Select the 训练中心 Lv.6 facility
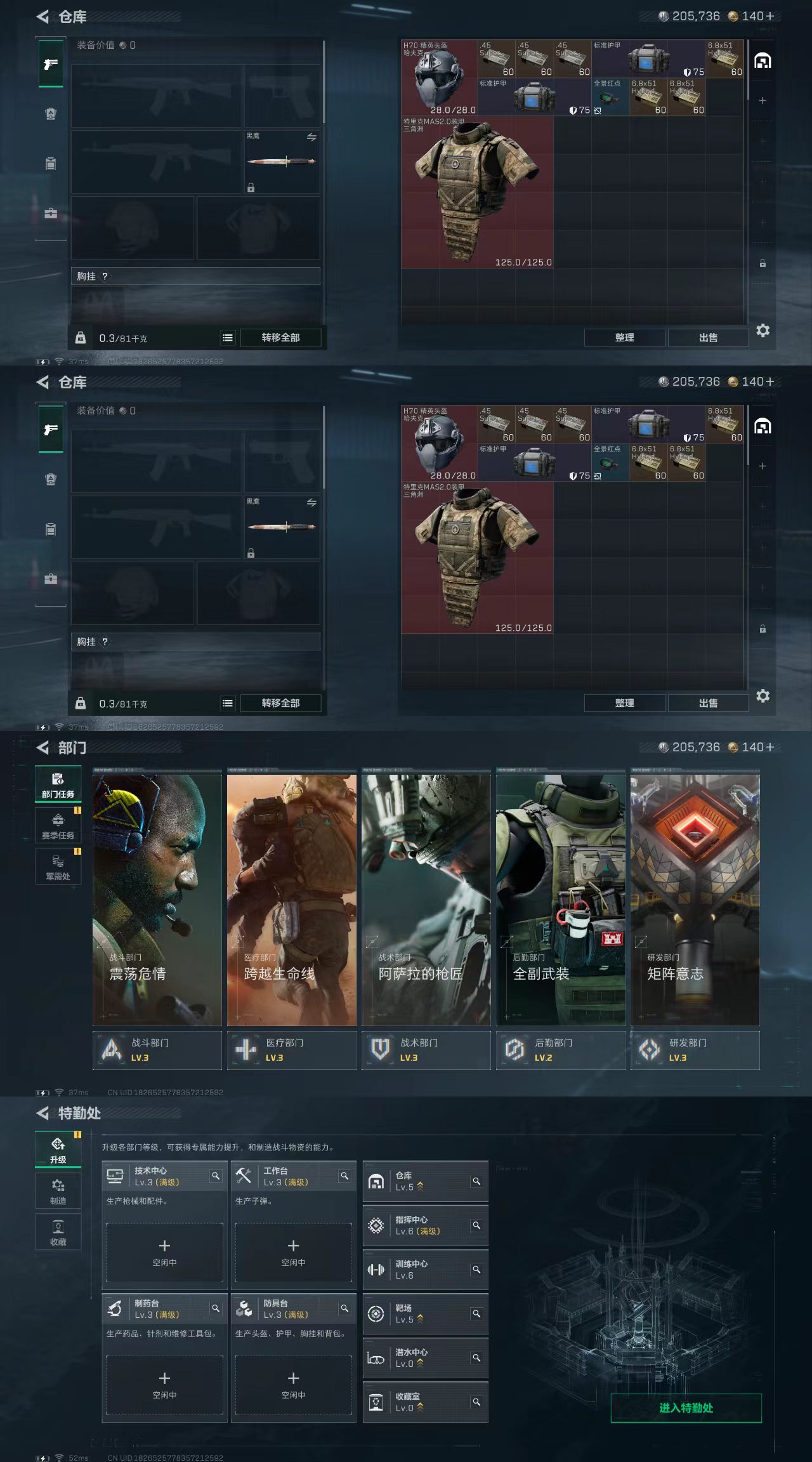This screenshot has height=1462, width=812. pyautogui.click(x=426, y=1270)
